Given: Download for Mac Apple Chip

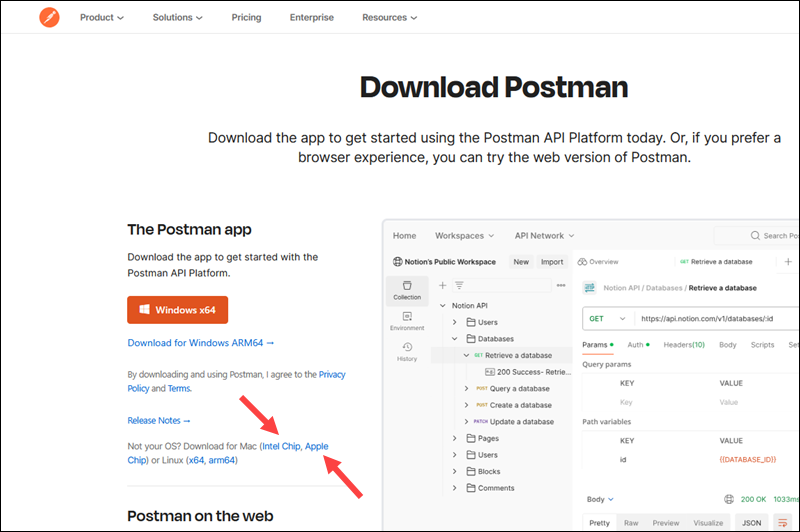Looking at the screenshot, I should [x=316, y=446].
